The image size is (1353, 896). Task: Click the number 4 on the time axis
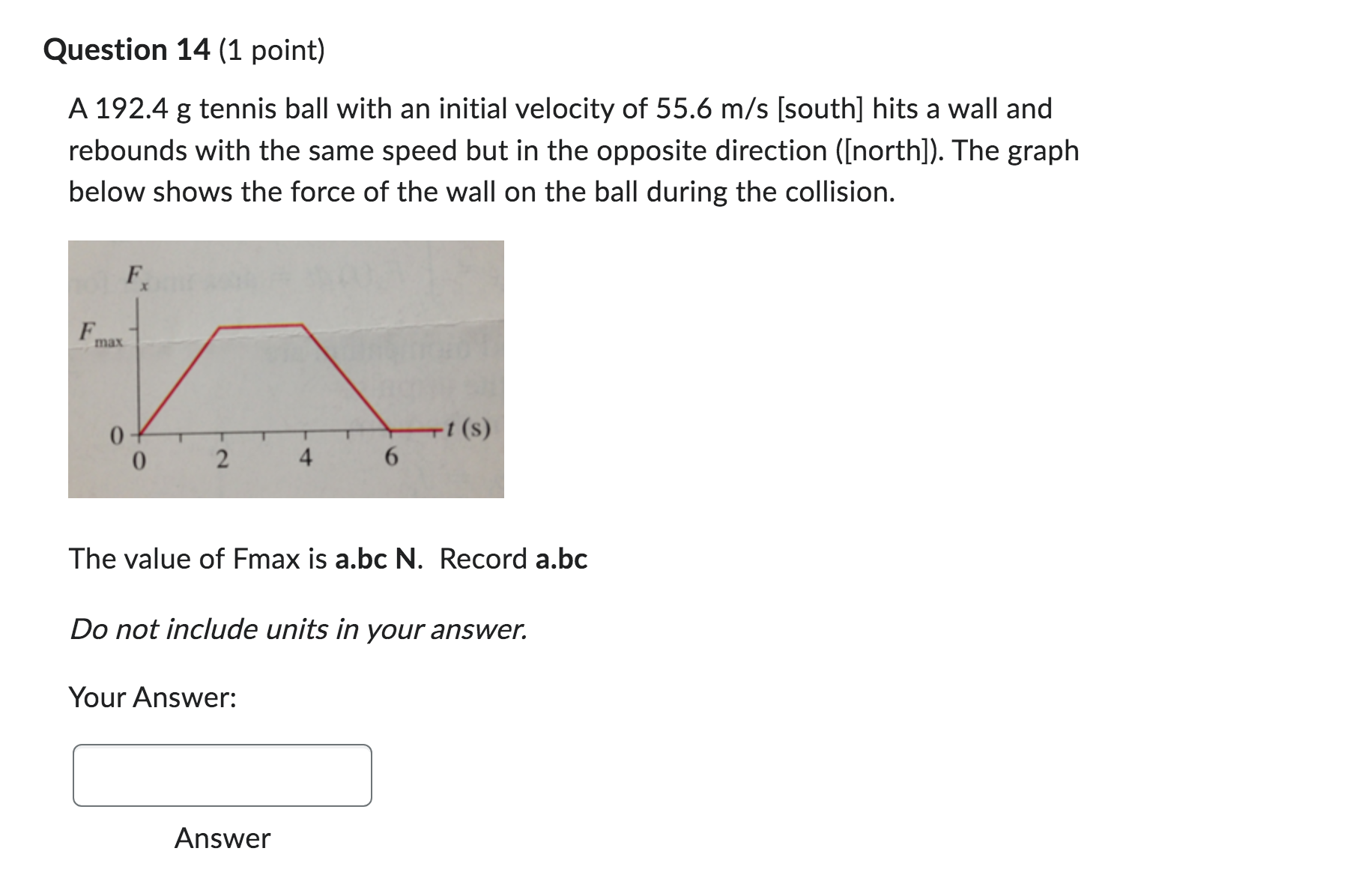(x=306, y=458)
